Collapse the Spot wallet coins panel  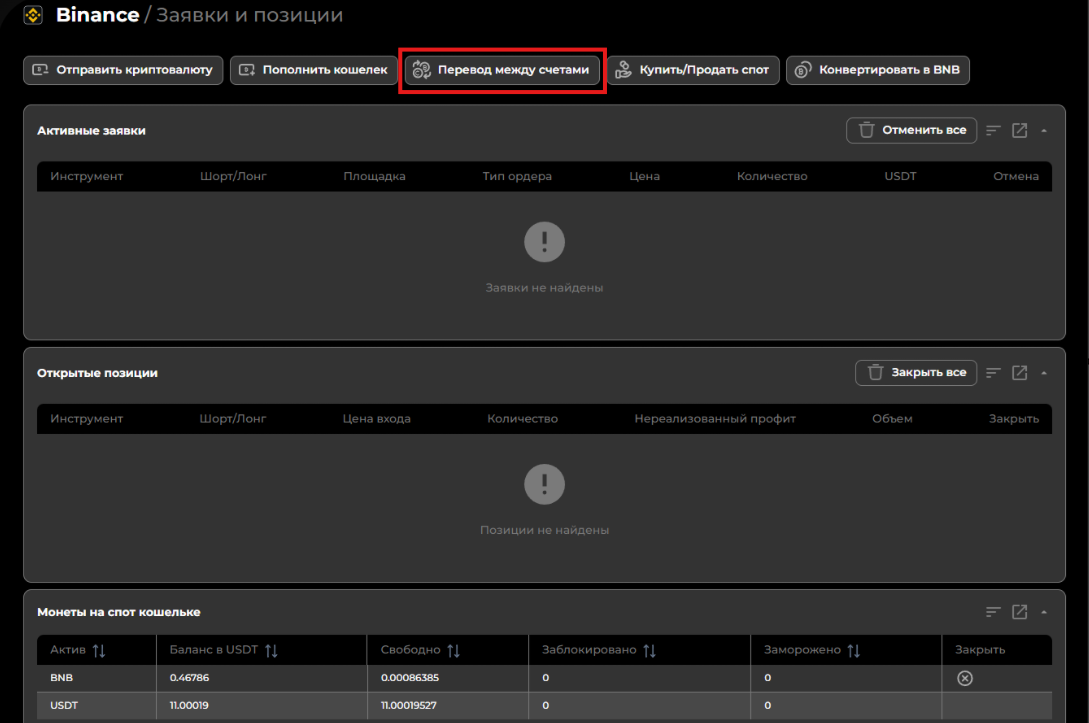(1044, 612)
